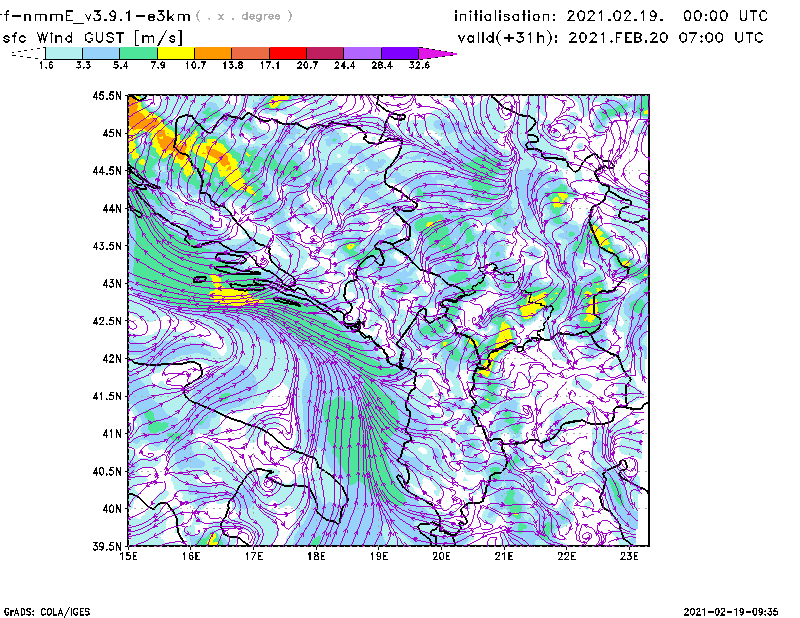Click the lavender 24.4–28.4 legend swatch
This screenshot has width=800, height=618.
click(x=362, y=53)
